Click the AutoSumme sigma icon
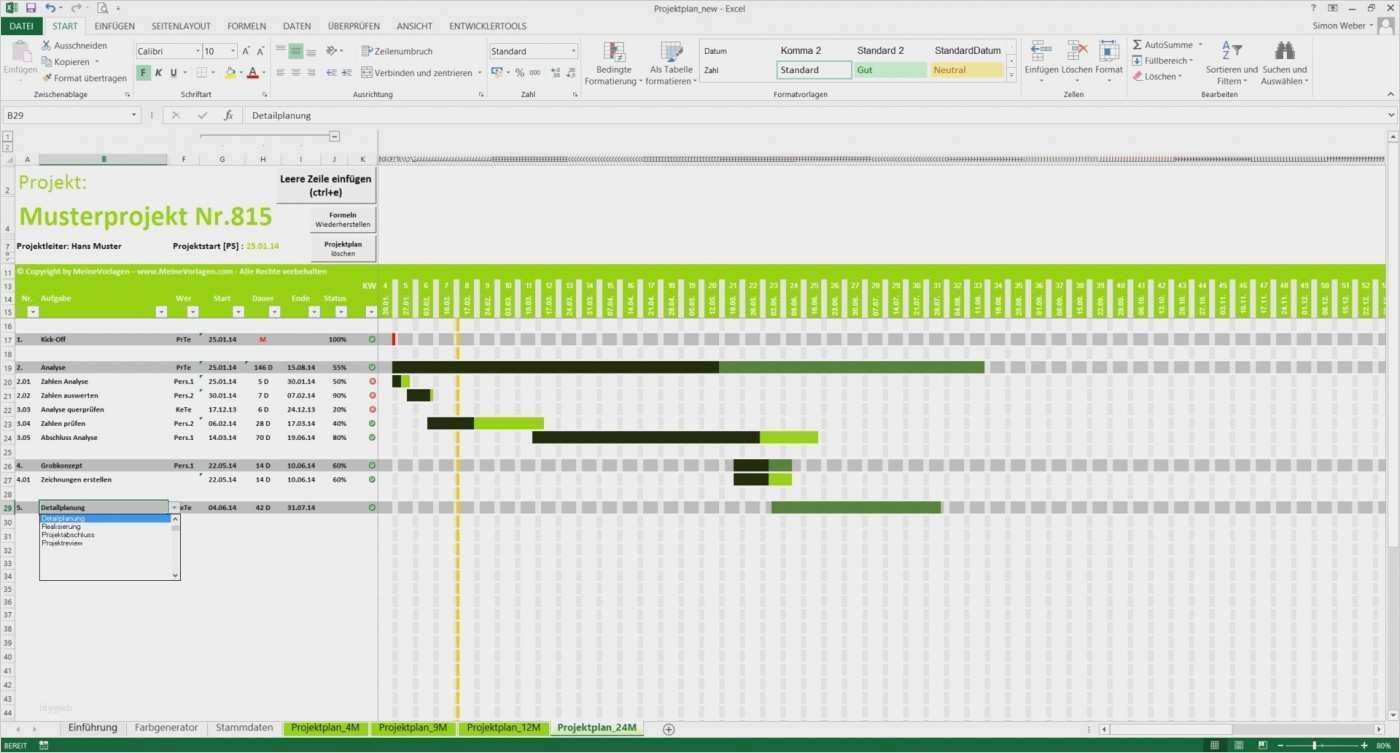Viewport: 1400px width, 753px height. point(1137,44)
